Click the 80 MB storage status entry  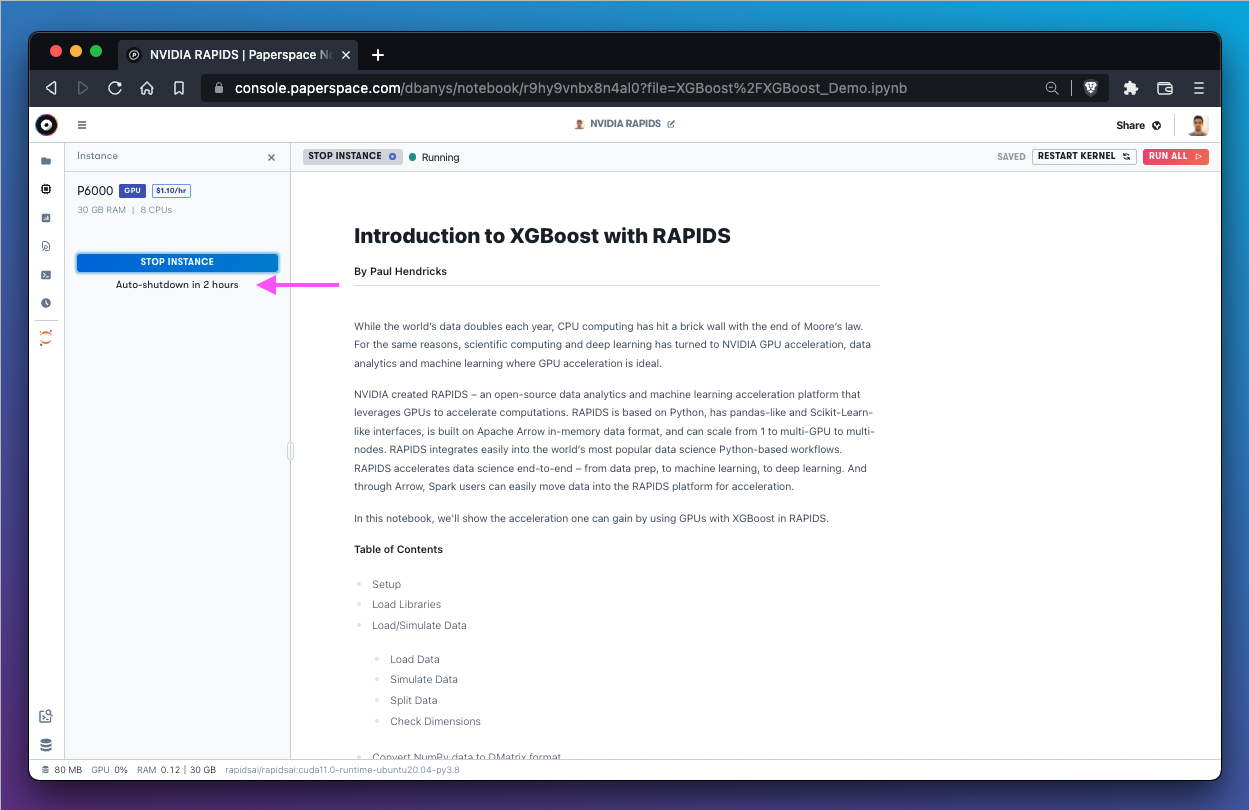tap(62, 770)
